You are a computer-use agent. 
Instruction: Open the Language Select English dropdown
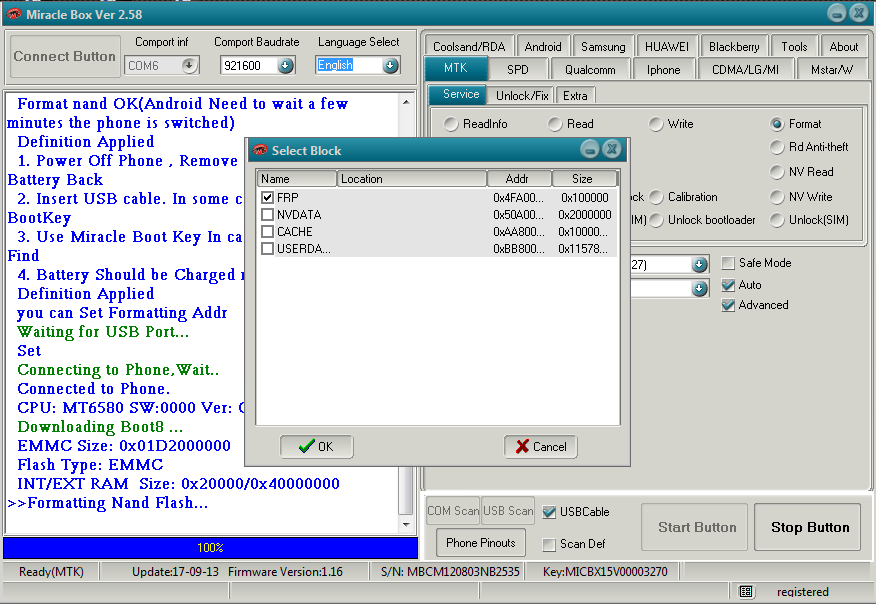[391, 65]
